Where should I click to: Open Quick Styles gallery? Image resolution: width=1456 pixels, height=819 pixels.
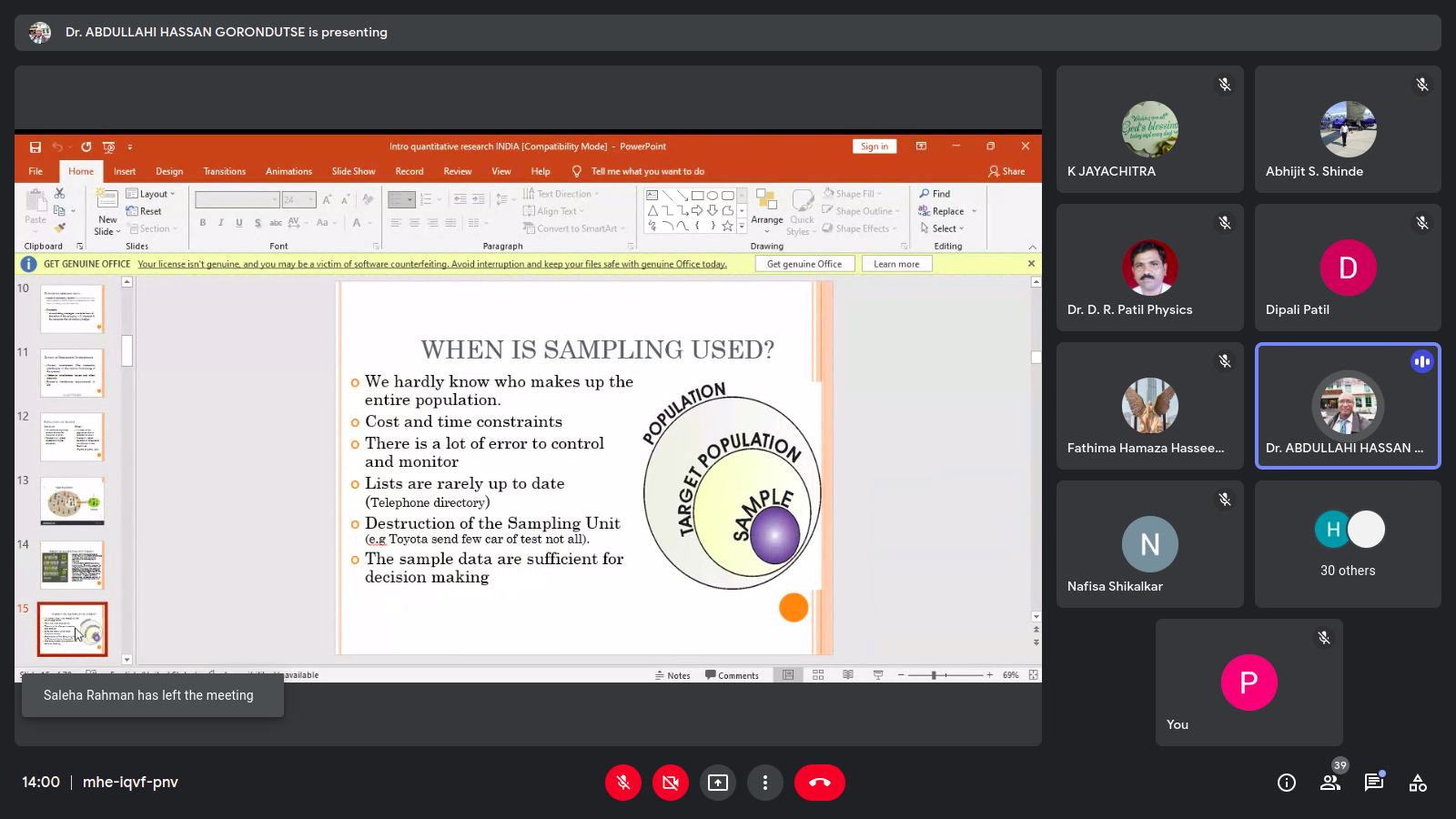(x=802, y=212)
